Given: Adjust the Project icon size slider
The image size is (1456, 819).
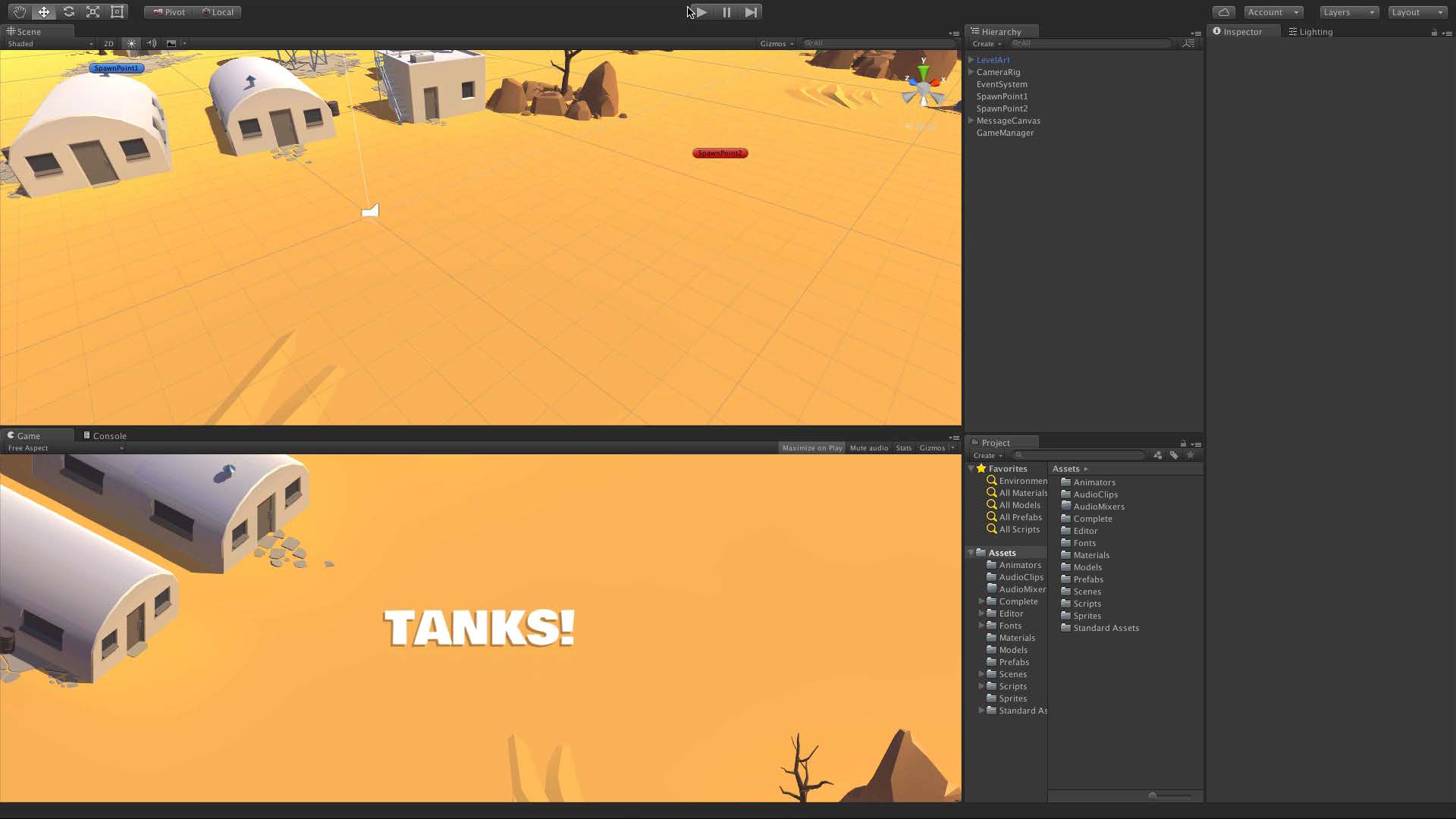Looking at the screenshot, I should (x=1153, y=796).
